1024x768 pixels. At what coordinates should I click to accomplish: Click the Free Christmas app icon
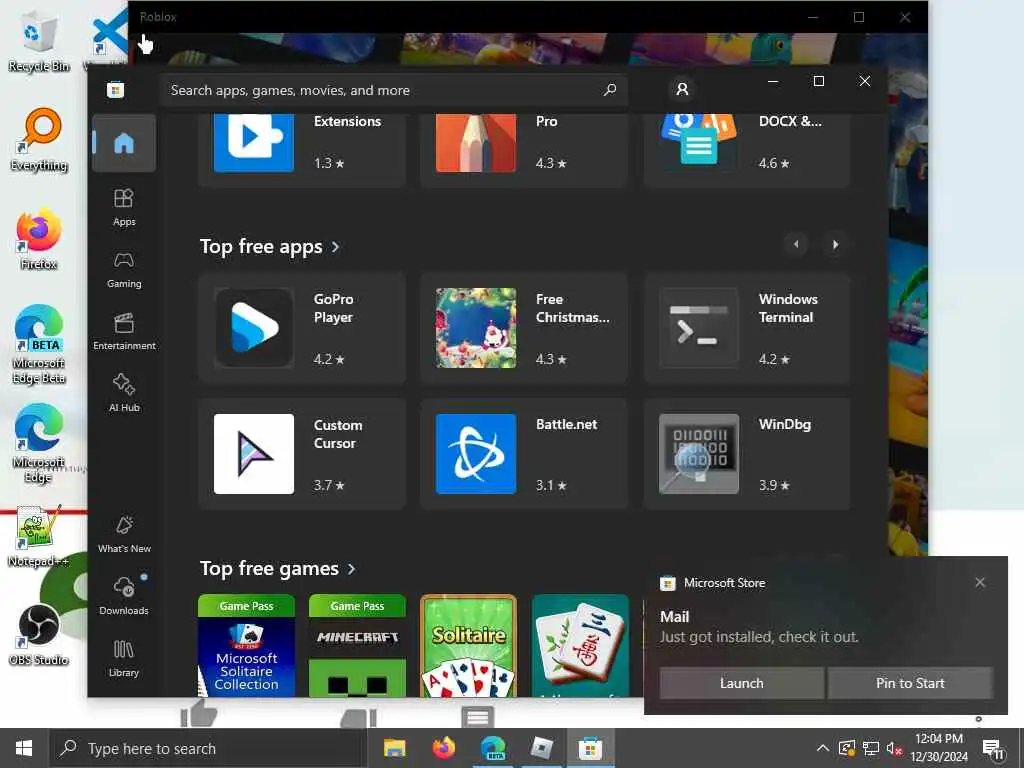tap(475, 327)
